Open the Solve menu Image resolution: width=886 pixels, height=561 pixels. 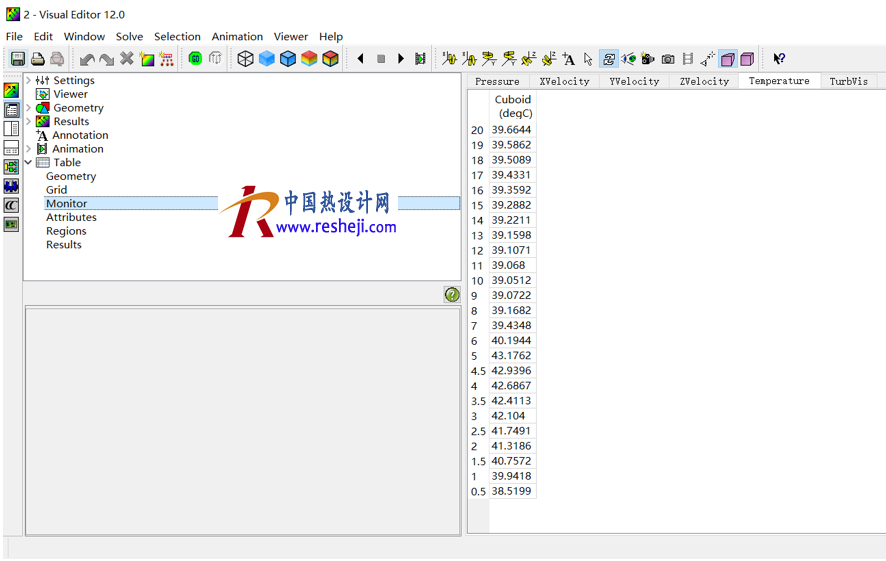(x=129, y=36)
